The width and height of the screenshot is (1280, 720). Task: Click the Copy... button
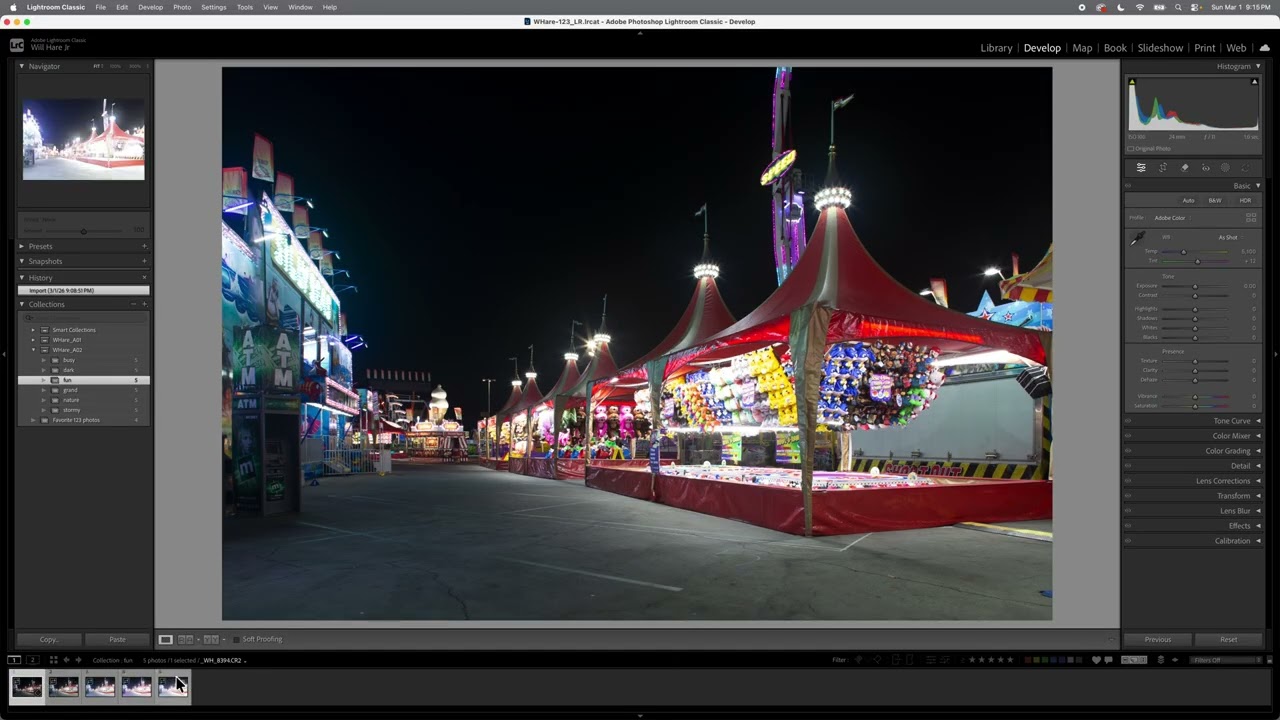click(x=49, y=639)
